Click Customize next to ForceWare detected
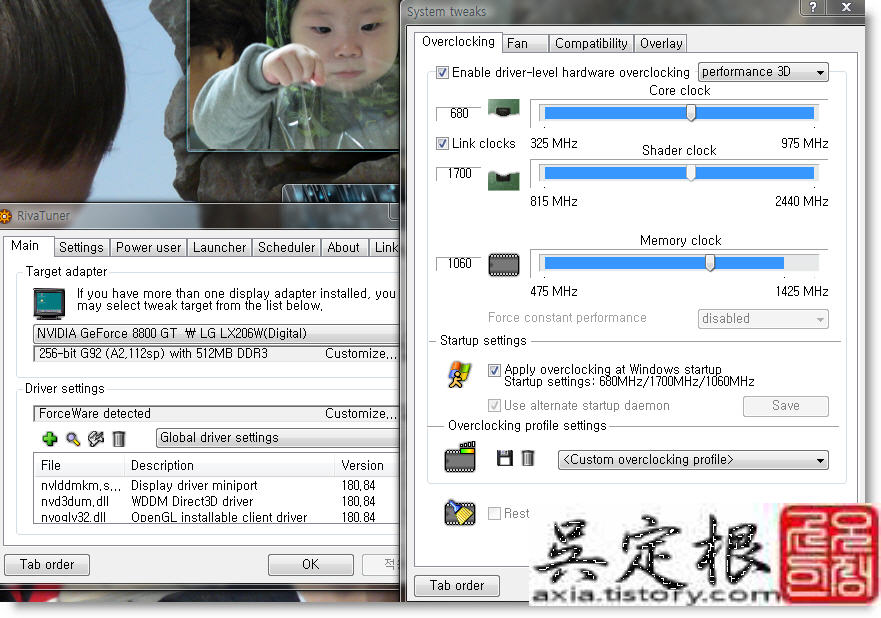Viewport: 881px width, 618px height. pos(361,414)
